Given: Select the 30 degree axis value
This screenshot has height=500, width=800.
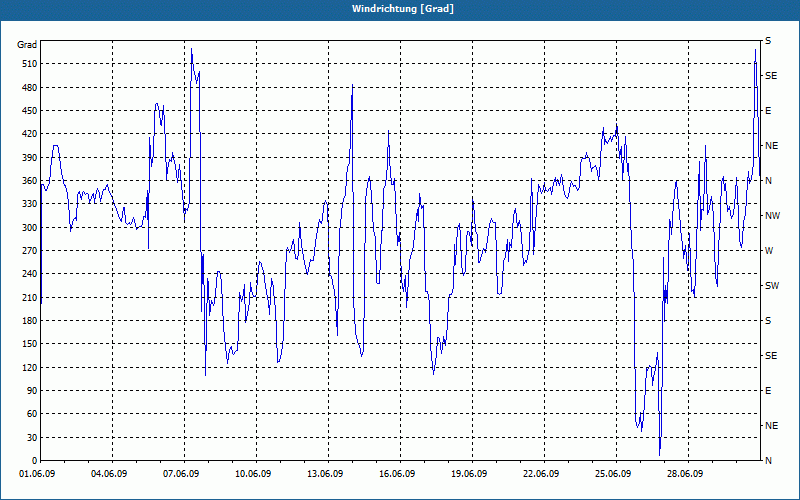Looking at the screenshot, I should pyautogui.click(x=32, y=437).
